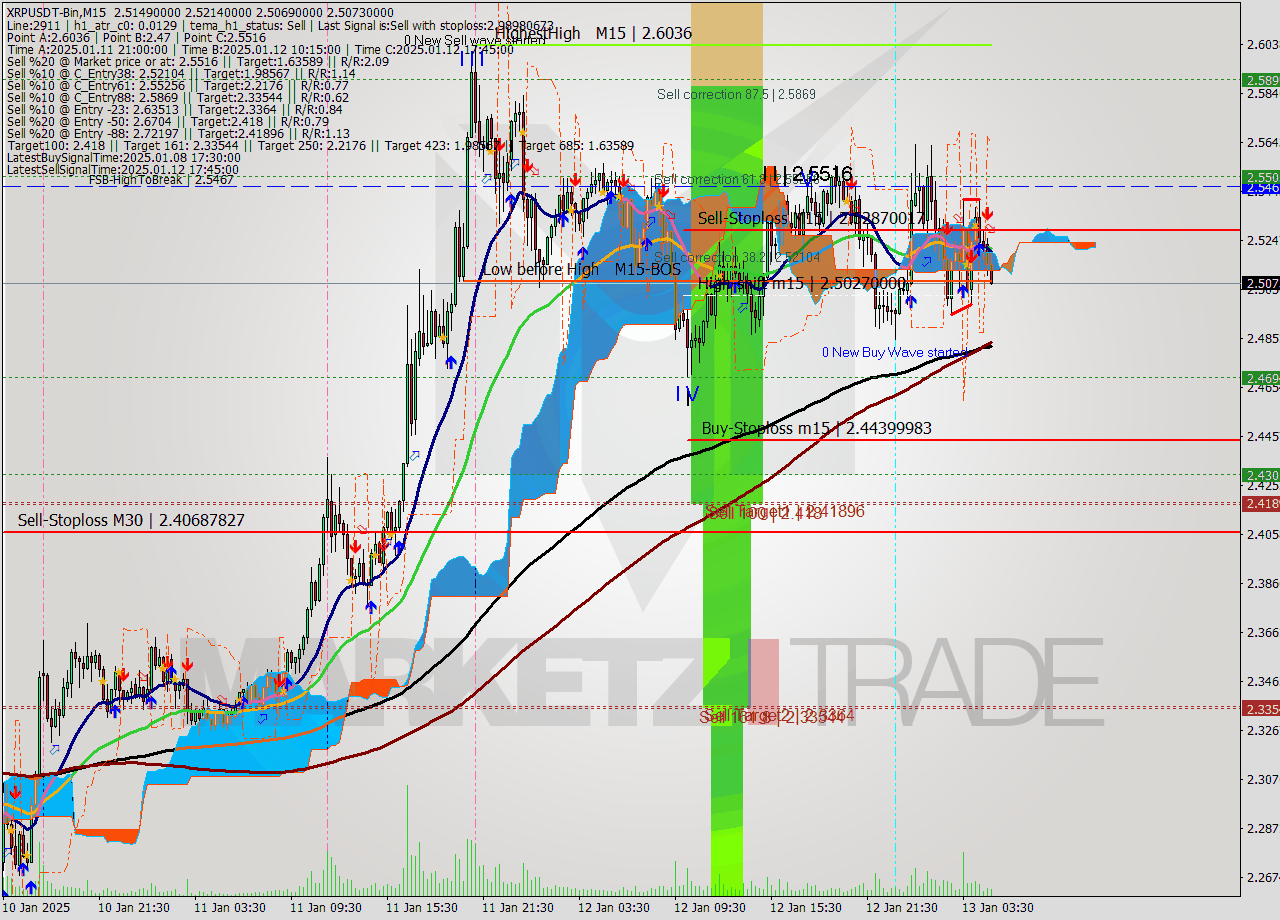Click the green 2.550 price tag on axis
1280x920 pixels.
pyautogui.click(x=1261, y=177)
